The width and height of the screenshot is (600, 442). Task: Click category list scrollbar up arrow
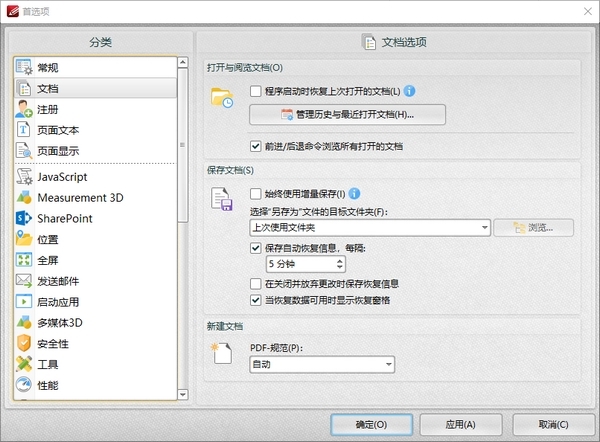(x=183, y=62)
